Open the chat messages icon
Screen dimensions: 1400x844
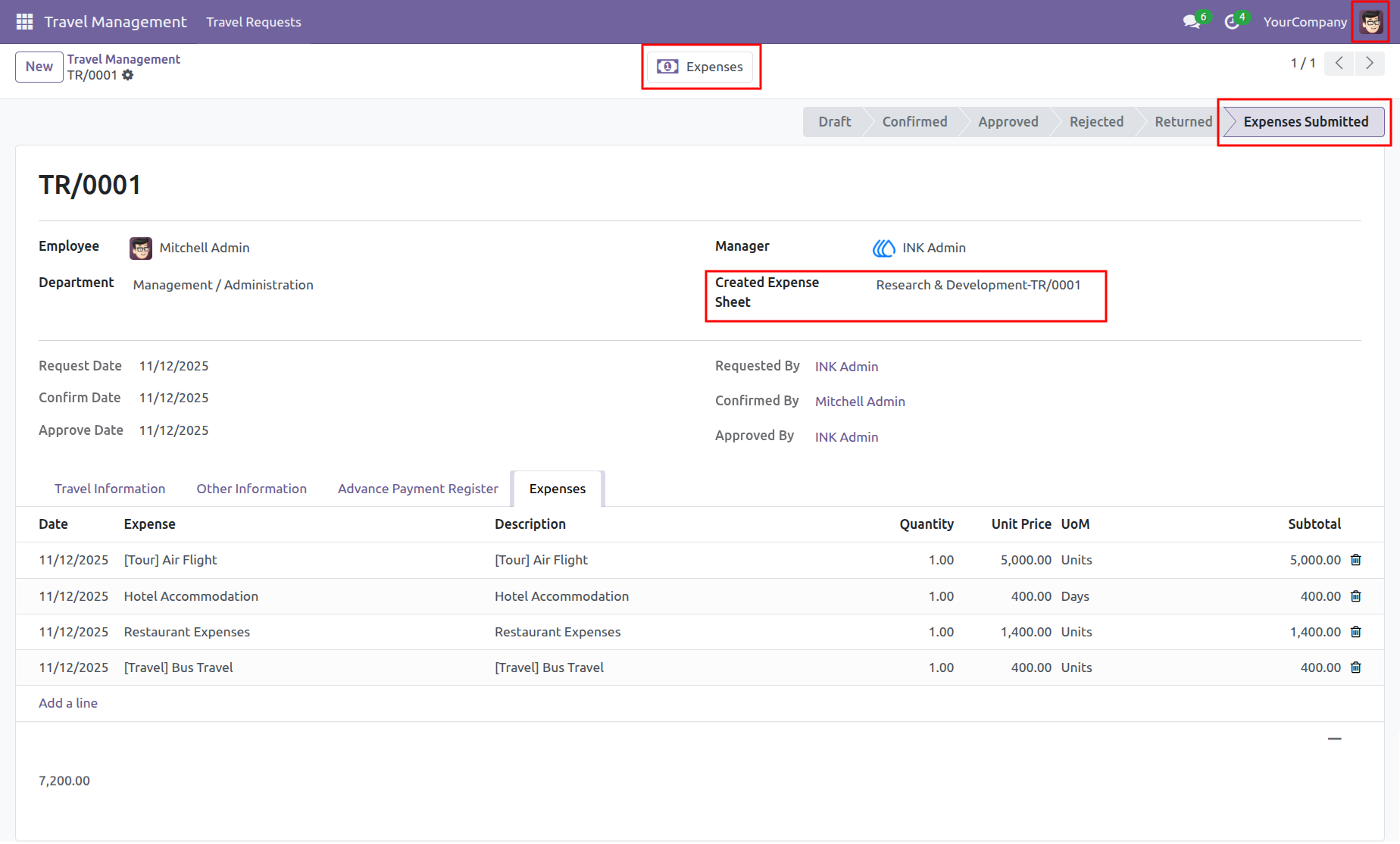1192,22
